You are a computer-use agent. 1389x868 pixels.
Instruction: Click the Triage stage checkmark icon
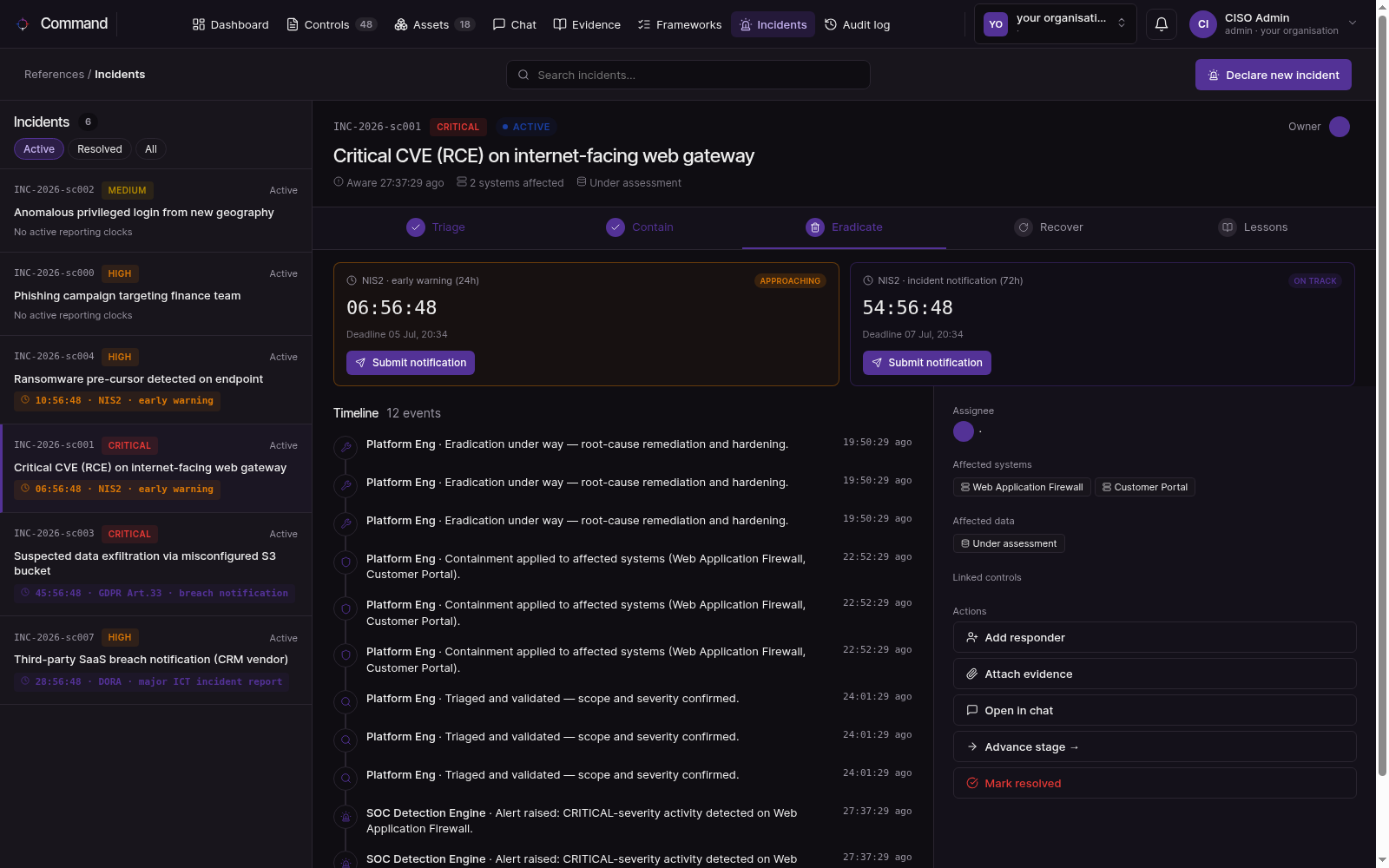(416, 227)
